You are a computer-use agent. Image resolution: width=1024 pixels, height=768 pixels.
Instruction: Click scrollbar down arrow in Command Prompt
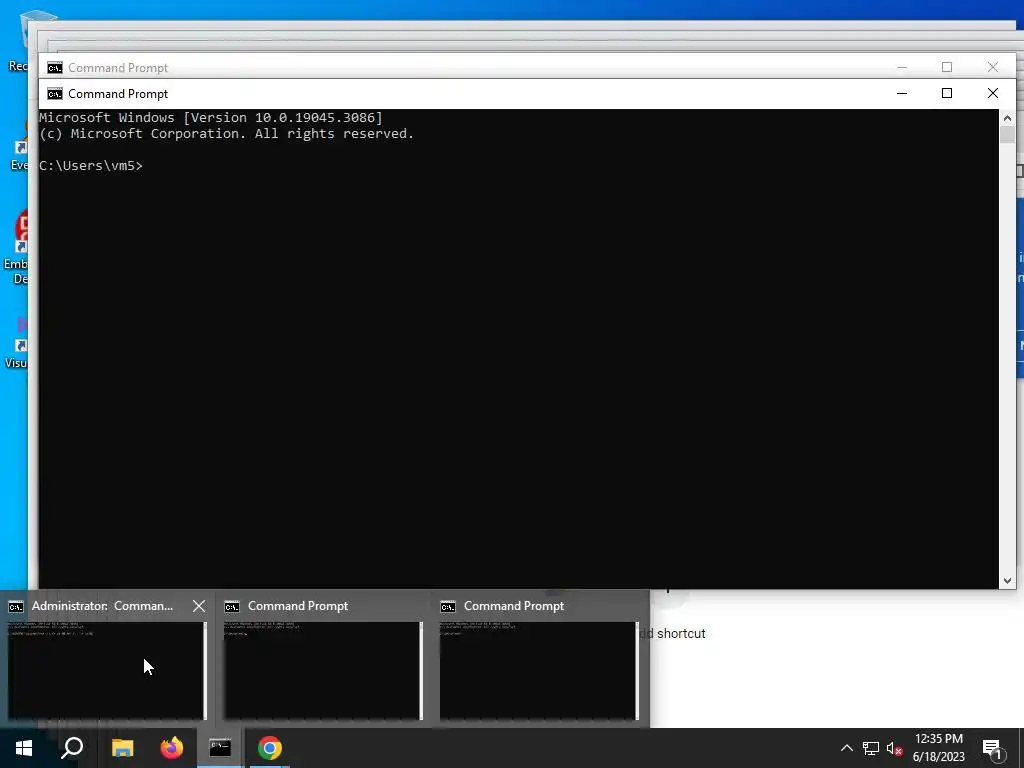point(1007,581)
